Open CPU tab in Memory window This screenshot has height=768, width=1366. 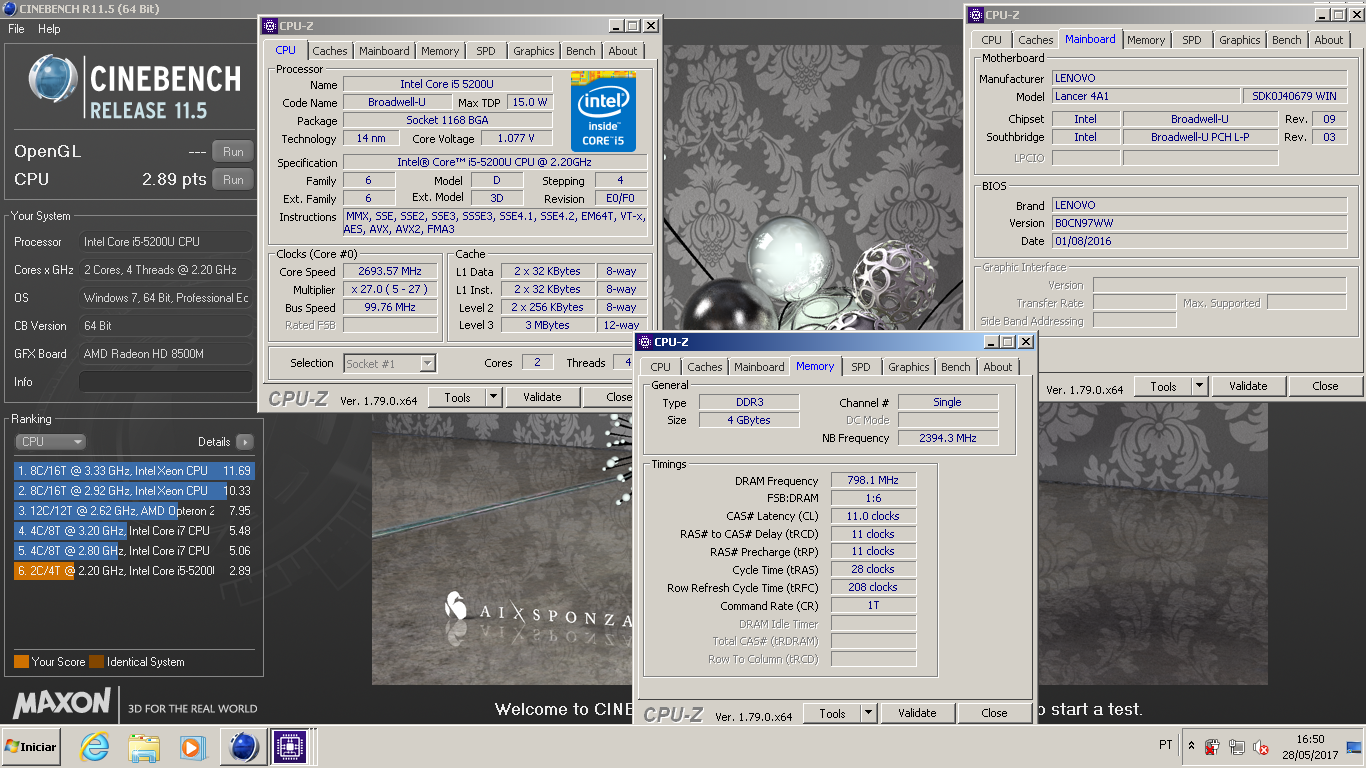point(660,367)
